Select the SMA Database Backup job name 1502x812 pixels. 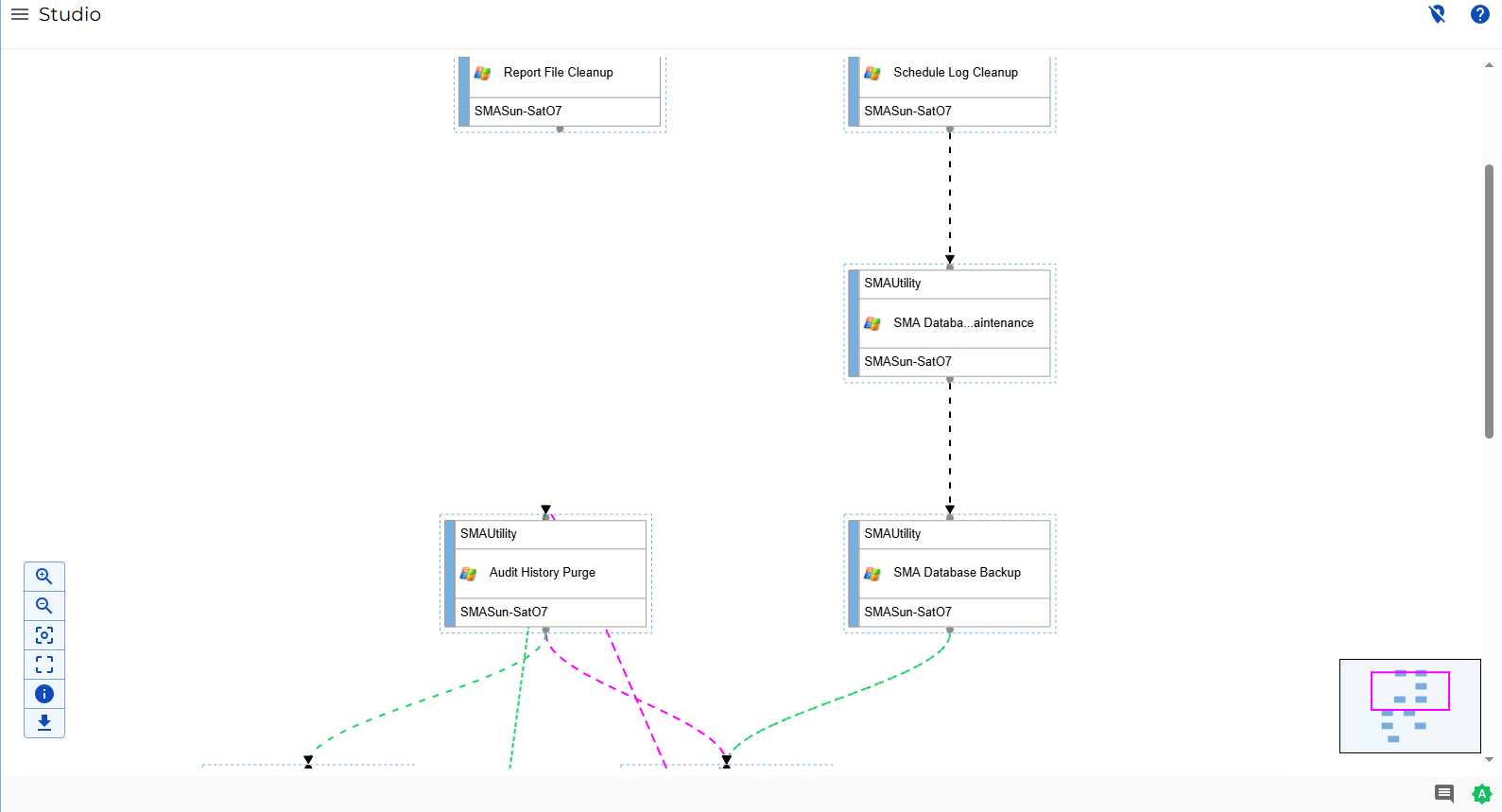957,573
